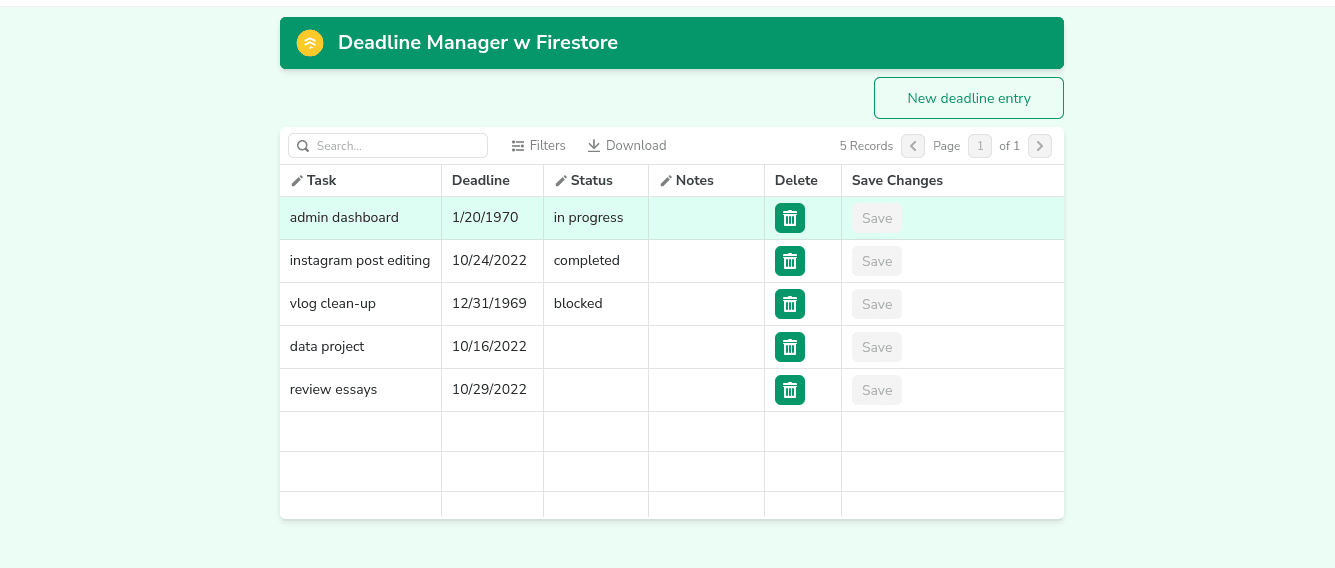This screenshot has width=1335, height=568.
Task: Click the Status column header
Action: pyautogui.click(x=591, y=181)
